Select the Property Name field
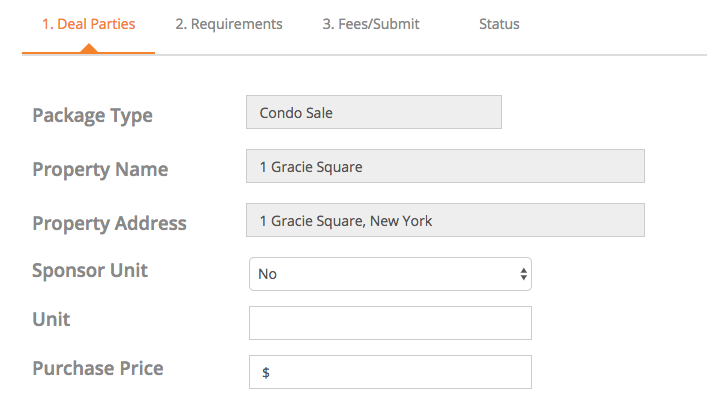Viewport: 707px width, 404px height. pyautogui.click(x=445, y=167)
